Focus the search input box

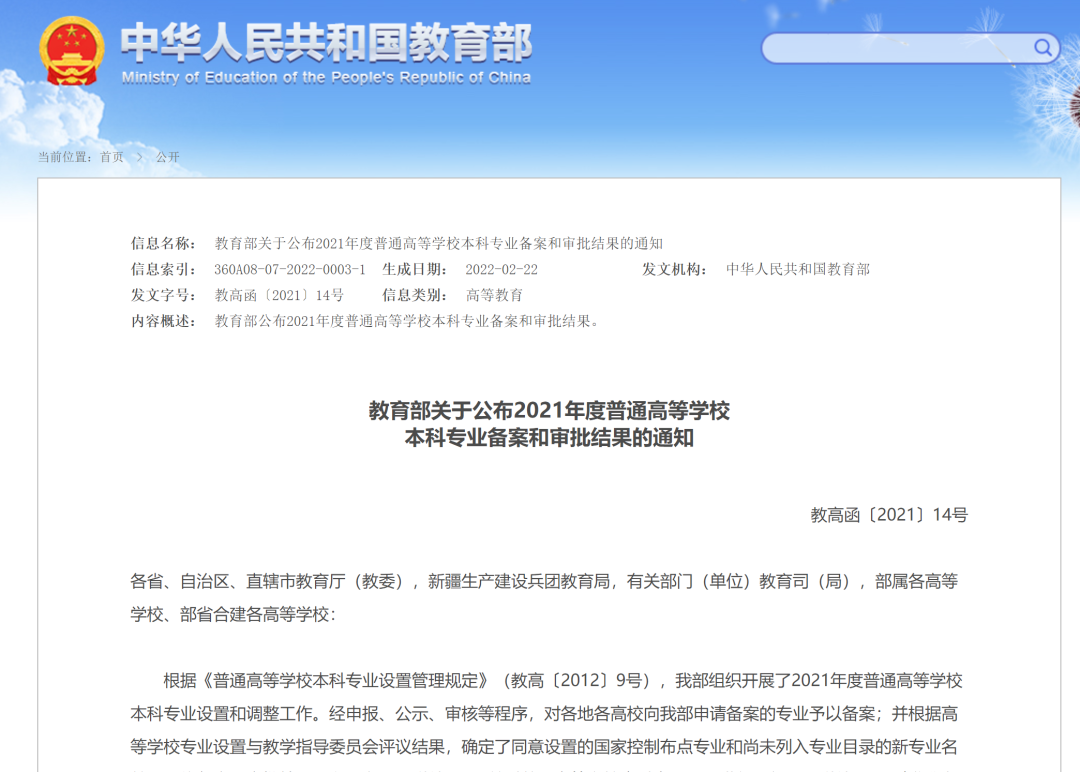pos(895,48)
